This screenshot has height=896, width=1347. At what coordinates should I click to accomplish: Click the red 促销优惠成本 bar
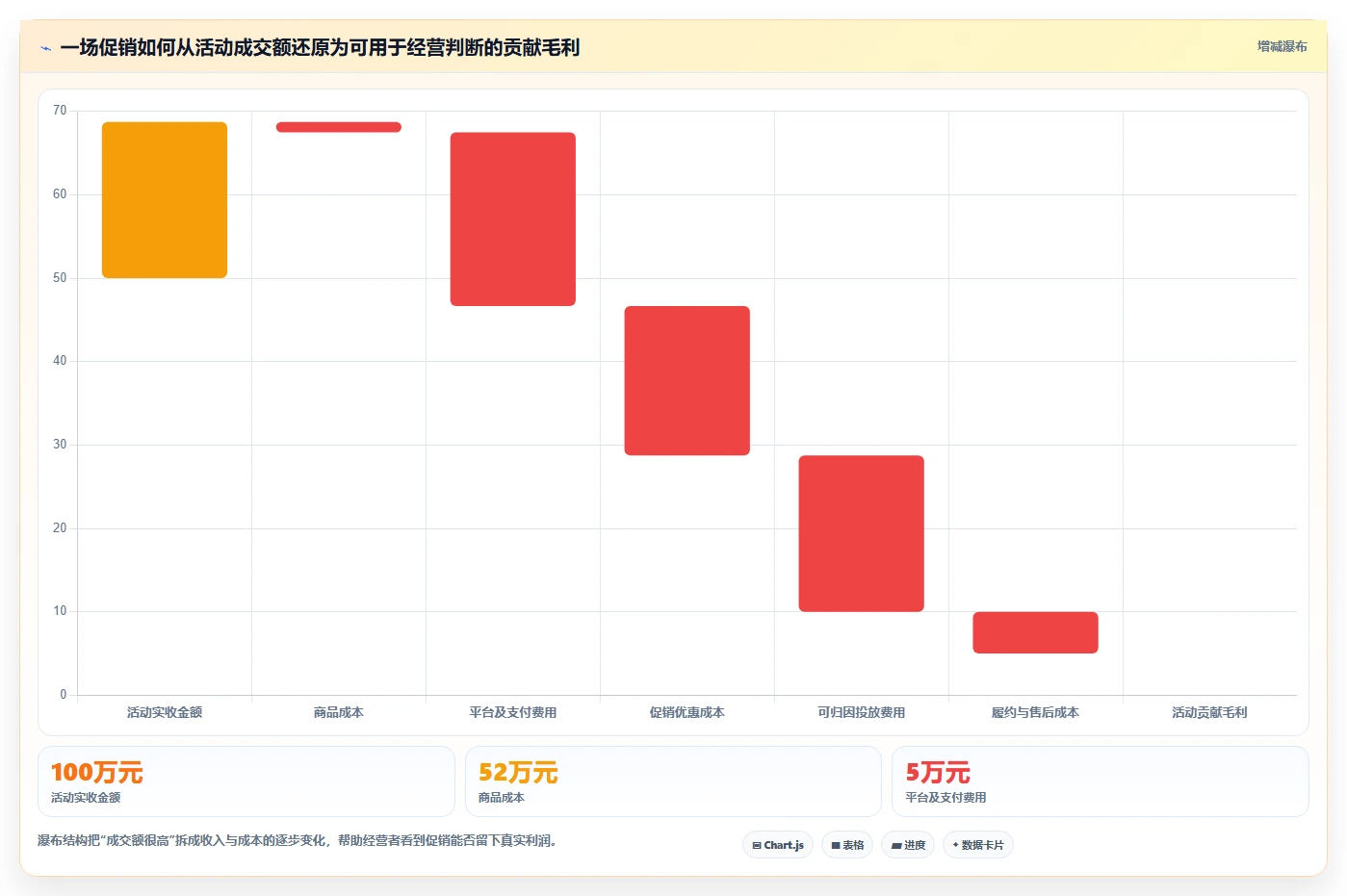[x=687, y=381]
